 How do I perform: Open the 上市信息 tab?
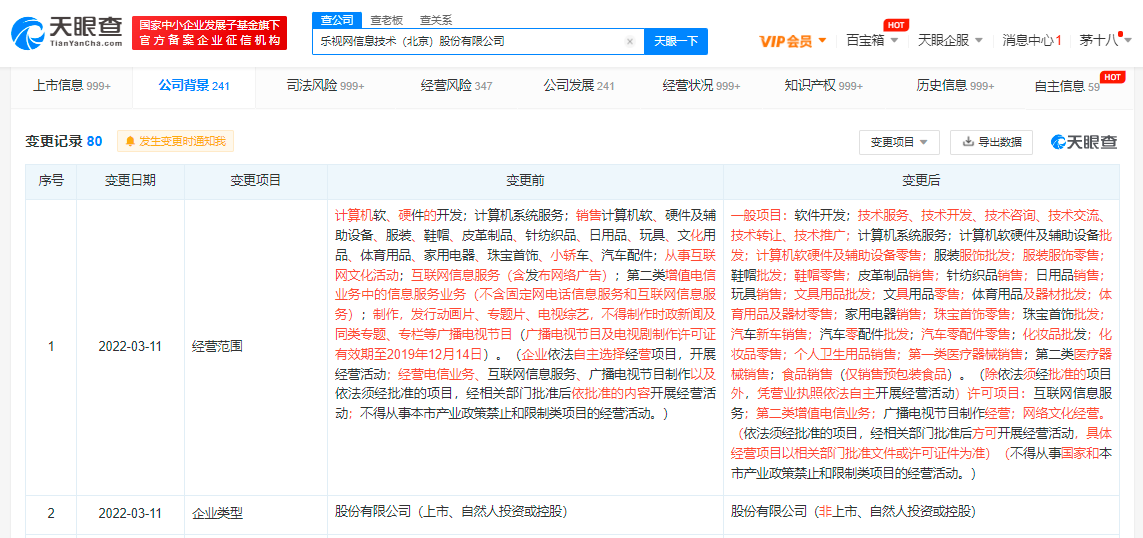(x=71, y=86)
